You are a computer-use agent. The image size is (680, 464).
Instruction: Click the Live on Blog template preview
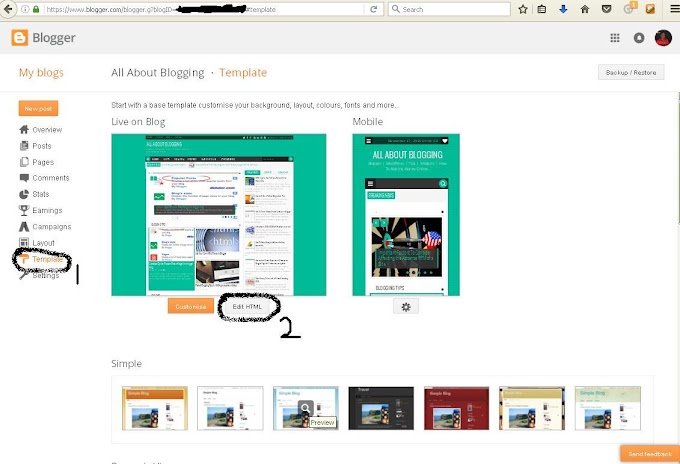click(219, 215)
